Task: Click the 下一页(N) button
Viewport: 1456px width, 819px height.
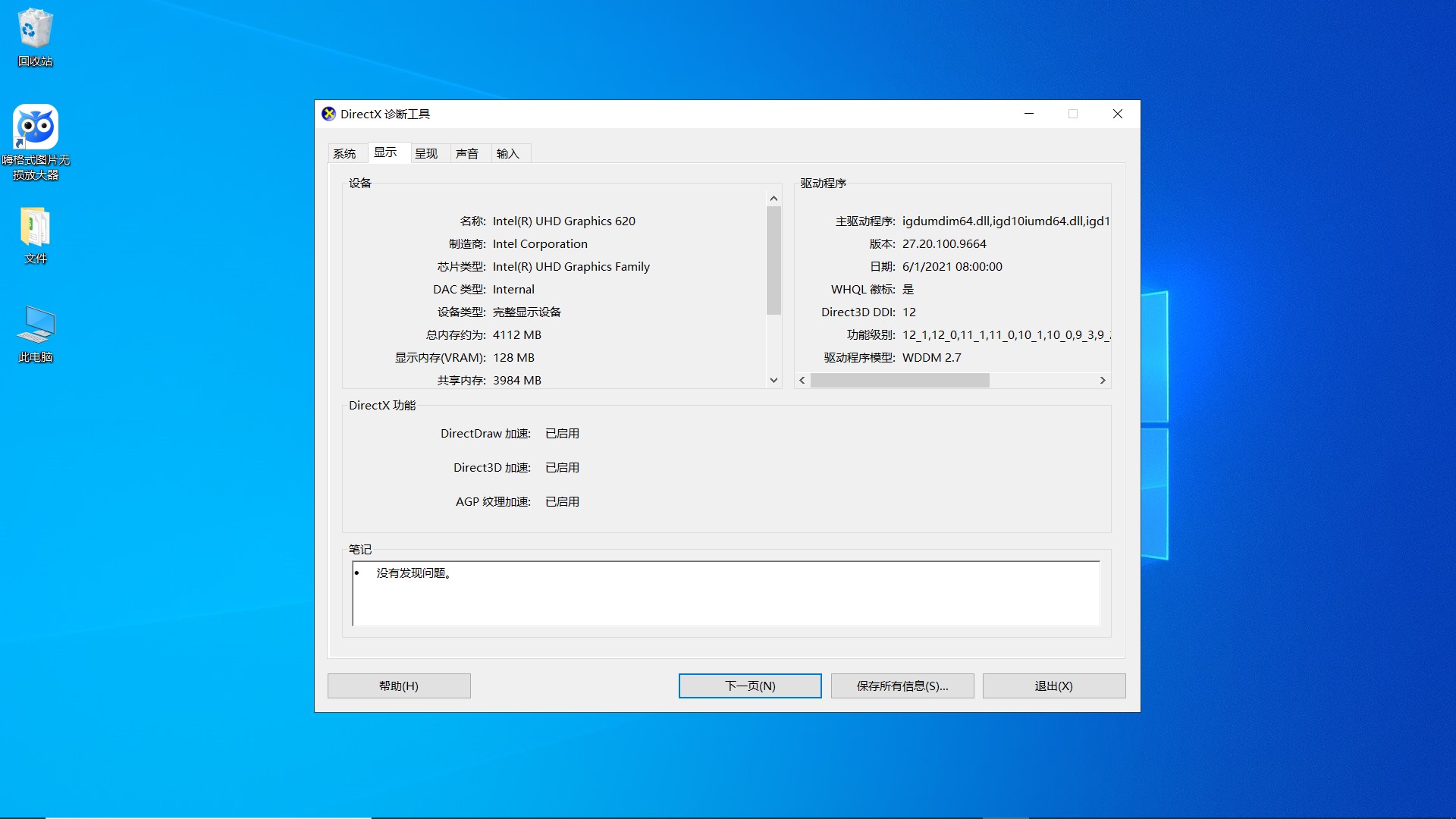Action: point(749,686)
